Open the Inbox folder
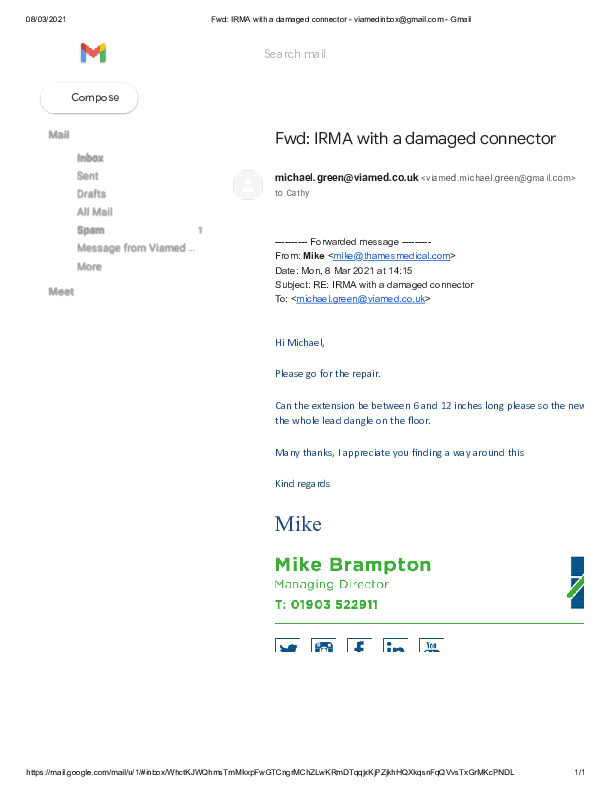612x792 pixels. 90,158
